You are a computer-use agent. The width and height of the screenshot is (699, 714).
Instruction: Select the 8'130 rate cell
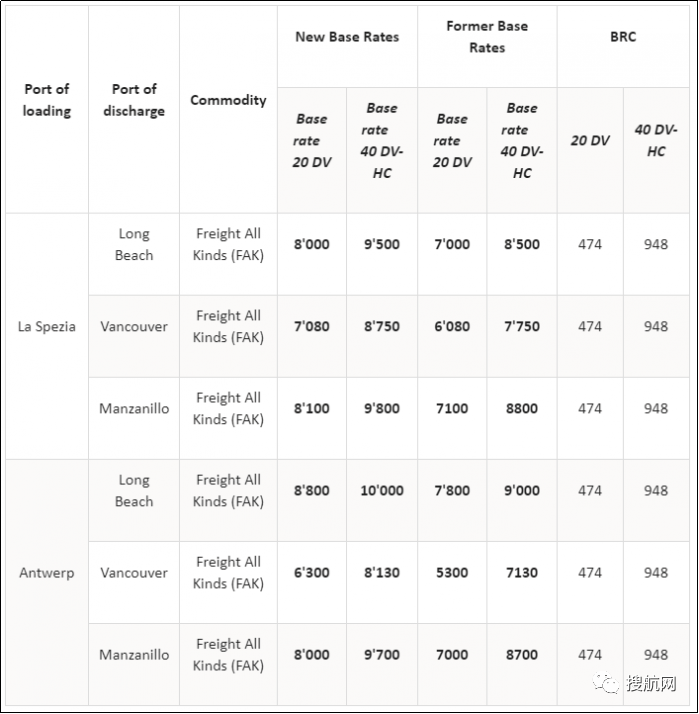pyautogui.click(x=382, y=573)
